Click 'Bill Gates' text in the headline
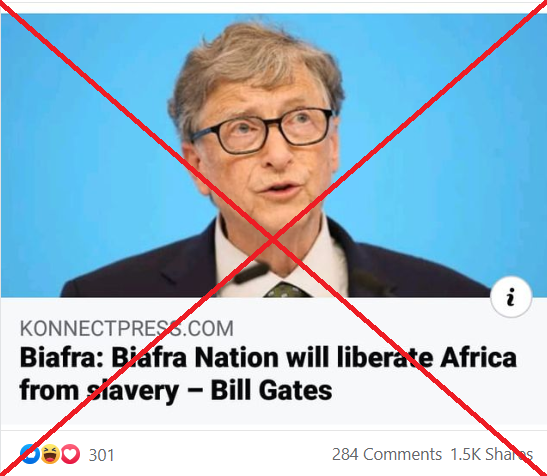The height and width of the screenshot is (476, 547). (271, 390)
